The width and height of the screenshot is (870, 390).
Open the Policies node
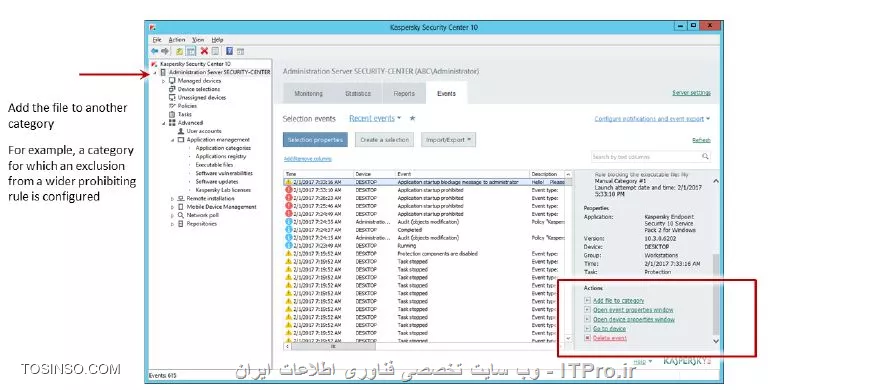[187, 105]
